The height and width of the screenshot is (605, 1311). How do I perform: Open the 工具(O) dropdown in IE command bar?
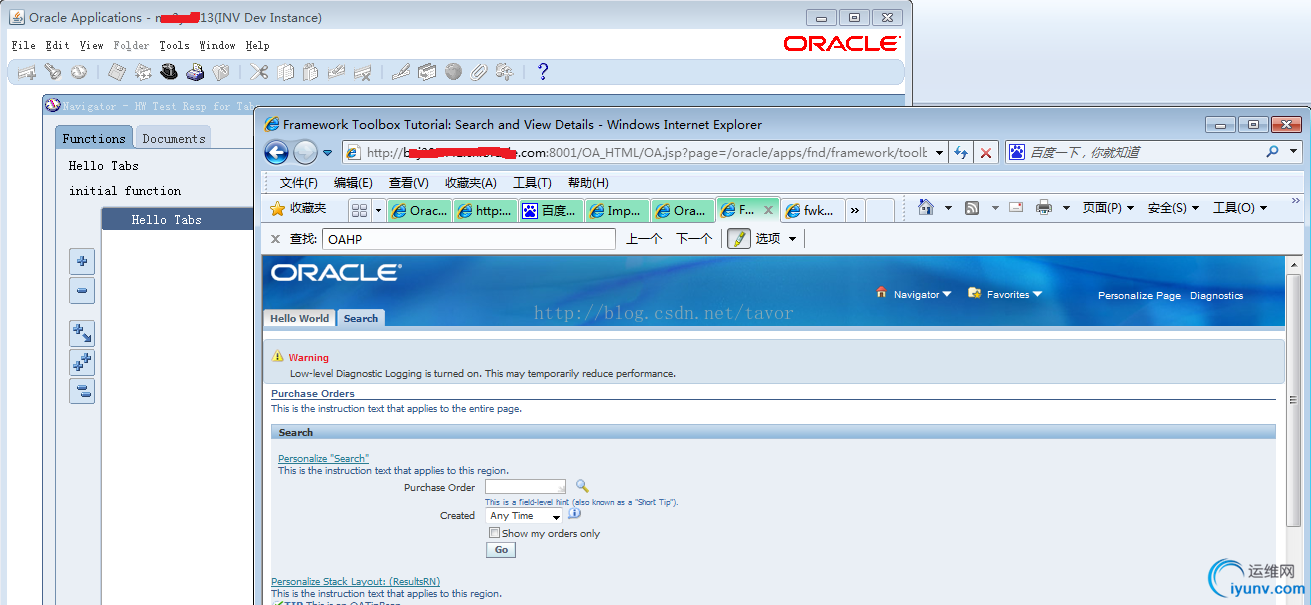(1240, 208)
